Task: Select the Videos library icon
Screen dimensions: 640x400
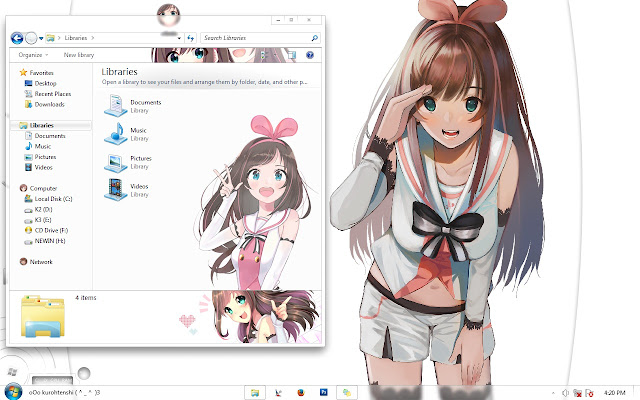Action: (116, 190)
